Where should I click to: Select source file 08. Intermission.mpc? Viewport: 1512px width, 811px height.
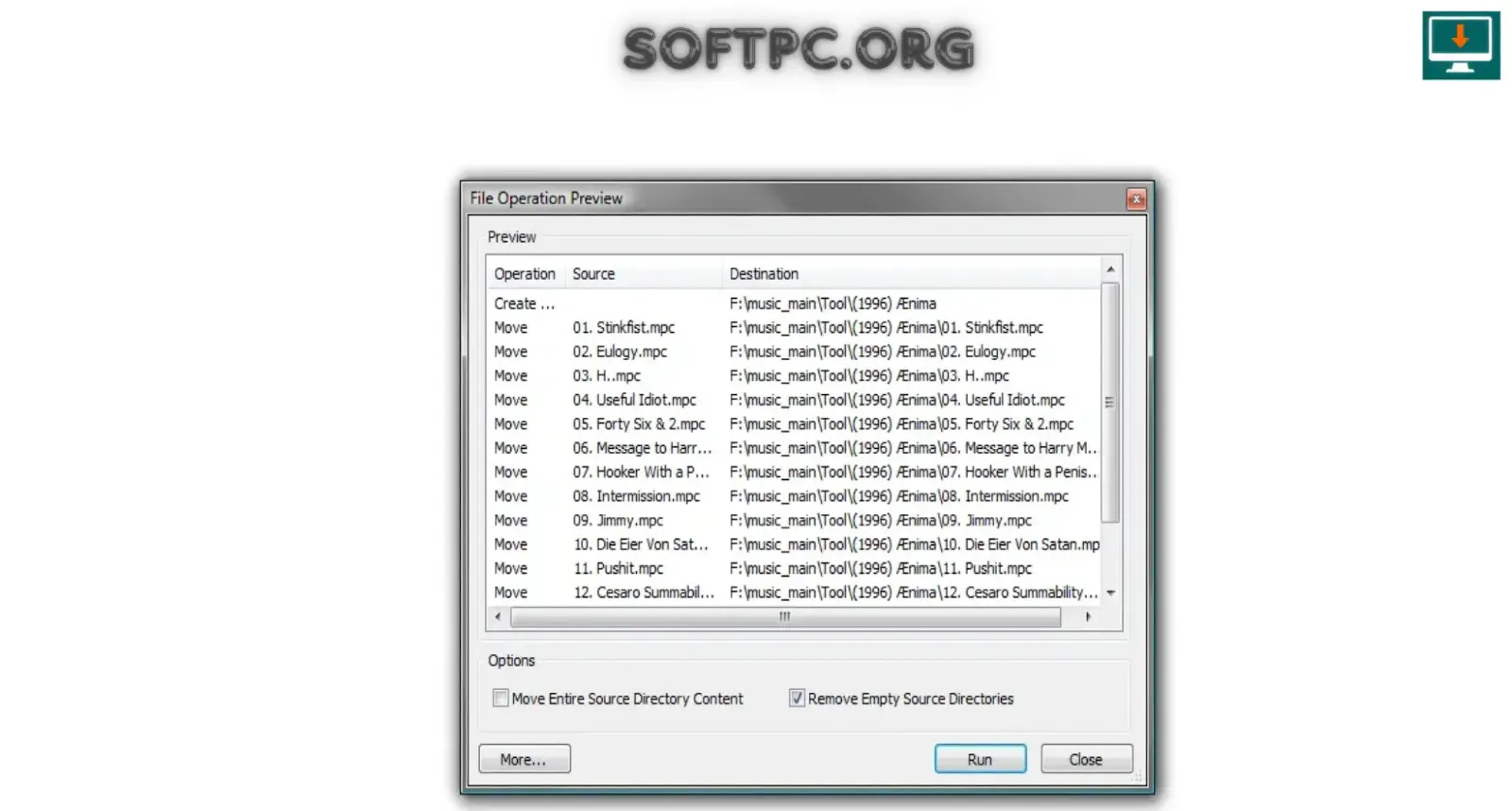(x=636, y=496)
